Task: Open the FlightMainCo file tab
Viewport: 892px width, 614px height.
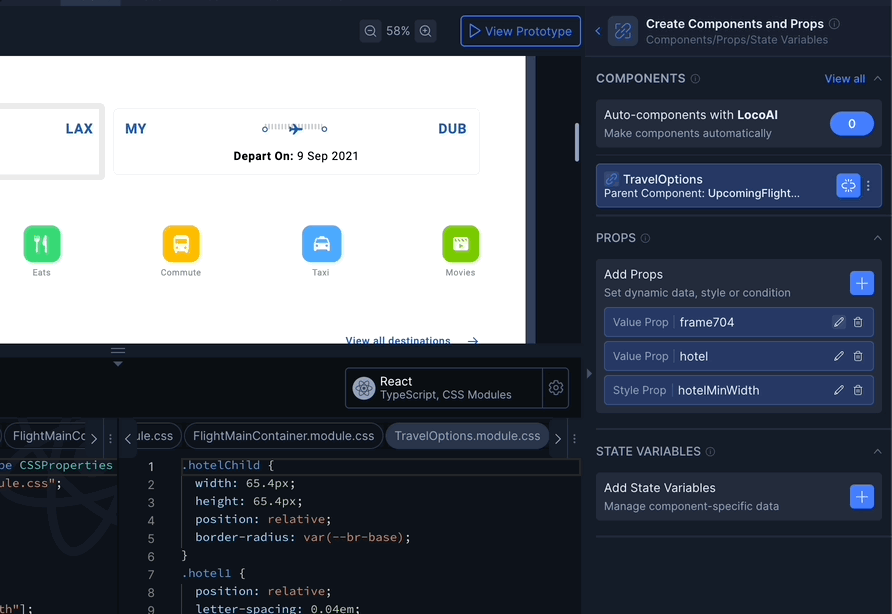Action: click(48, 436)
